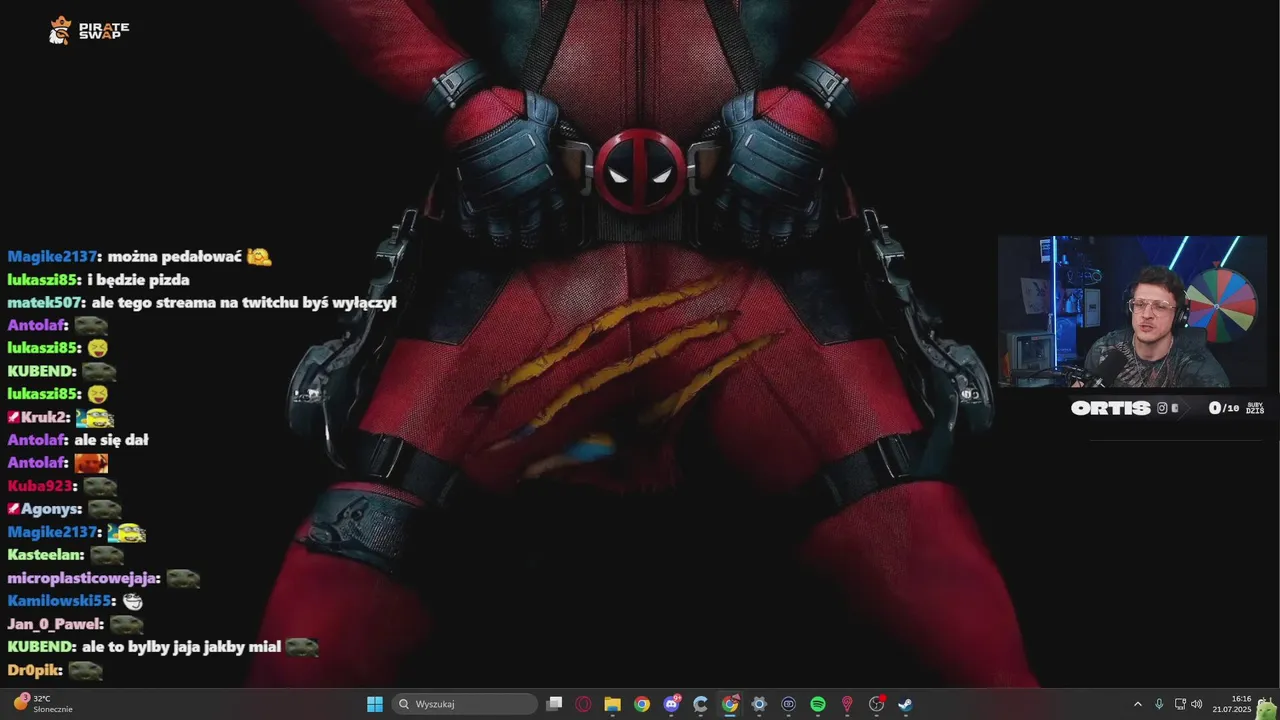The height and width of the screenshot is (720, 1280).
Task: Open the grey C-shaped taskbar app
Action: pyautogui.click(x=701, y=704)
